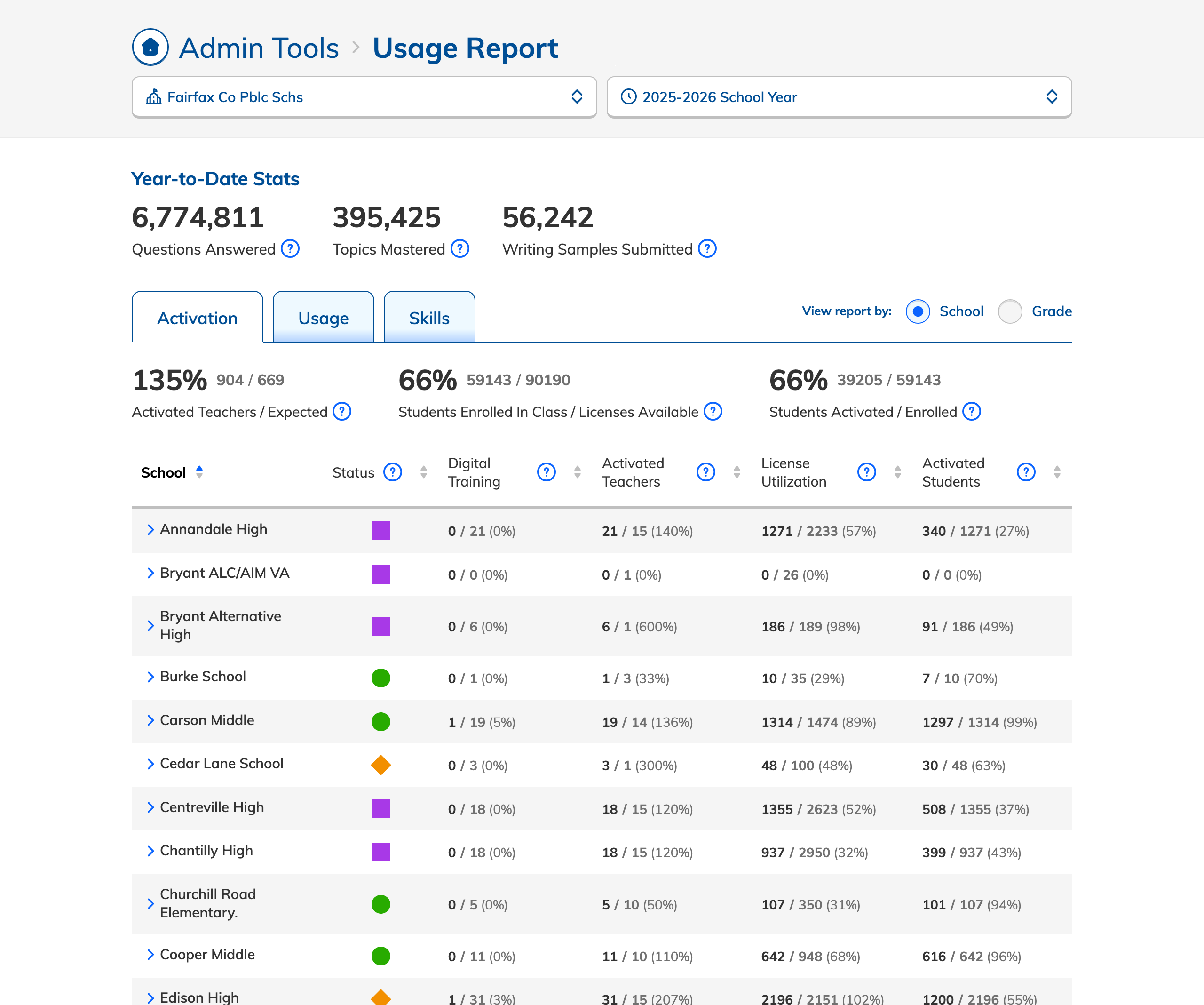Click help icon for Writing Samples Submitted

tap(707, 249)
